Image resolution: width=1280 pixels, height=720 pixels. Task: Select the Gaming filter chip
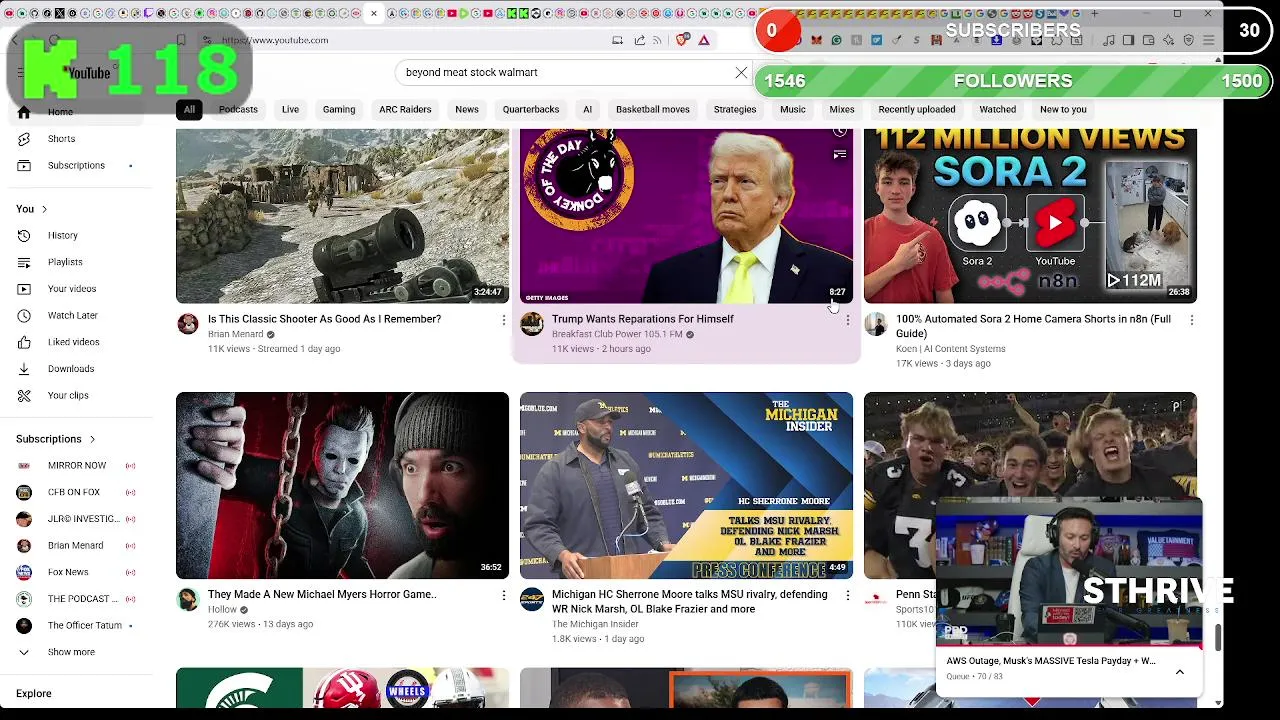[x=339, y=110]
